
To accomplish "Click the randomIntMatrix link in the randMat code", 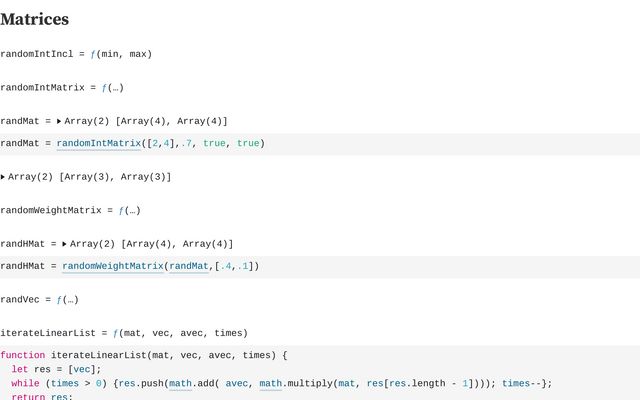I will click(99, 144).
